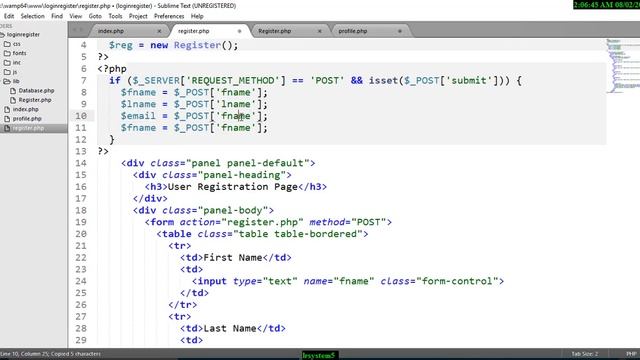Open the Help menu

click(197, 16)
